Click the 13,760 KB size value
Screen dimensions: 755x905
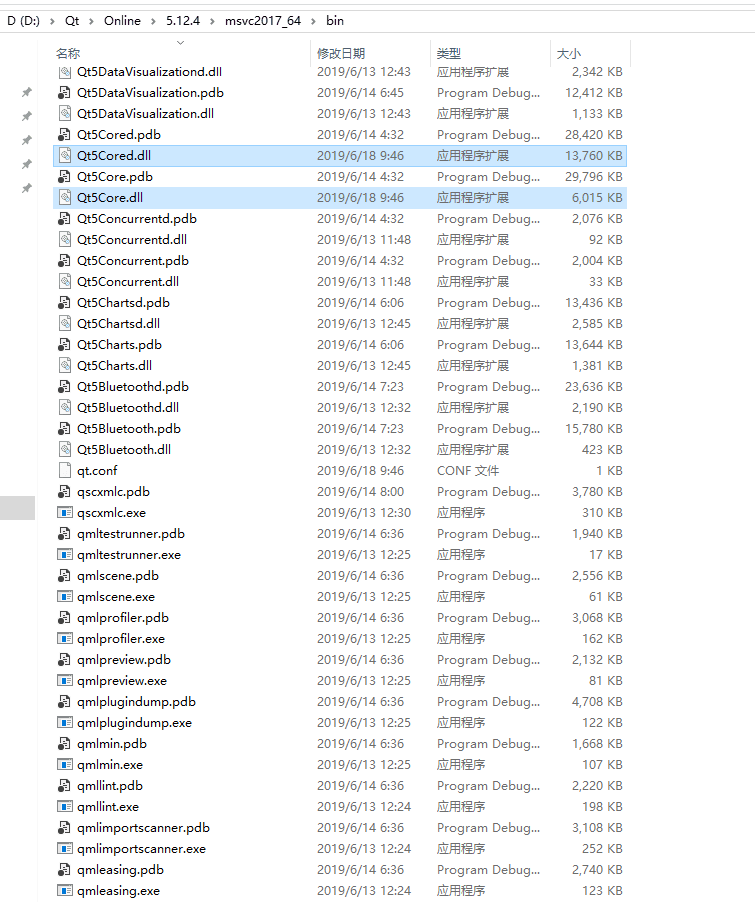tap(593, 156)
